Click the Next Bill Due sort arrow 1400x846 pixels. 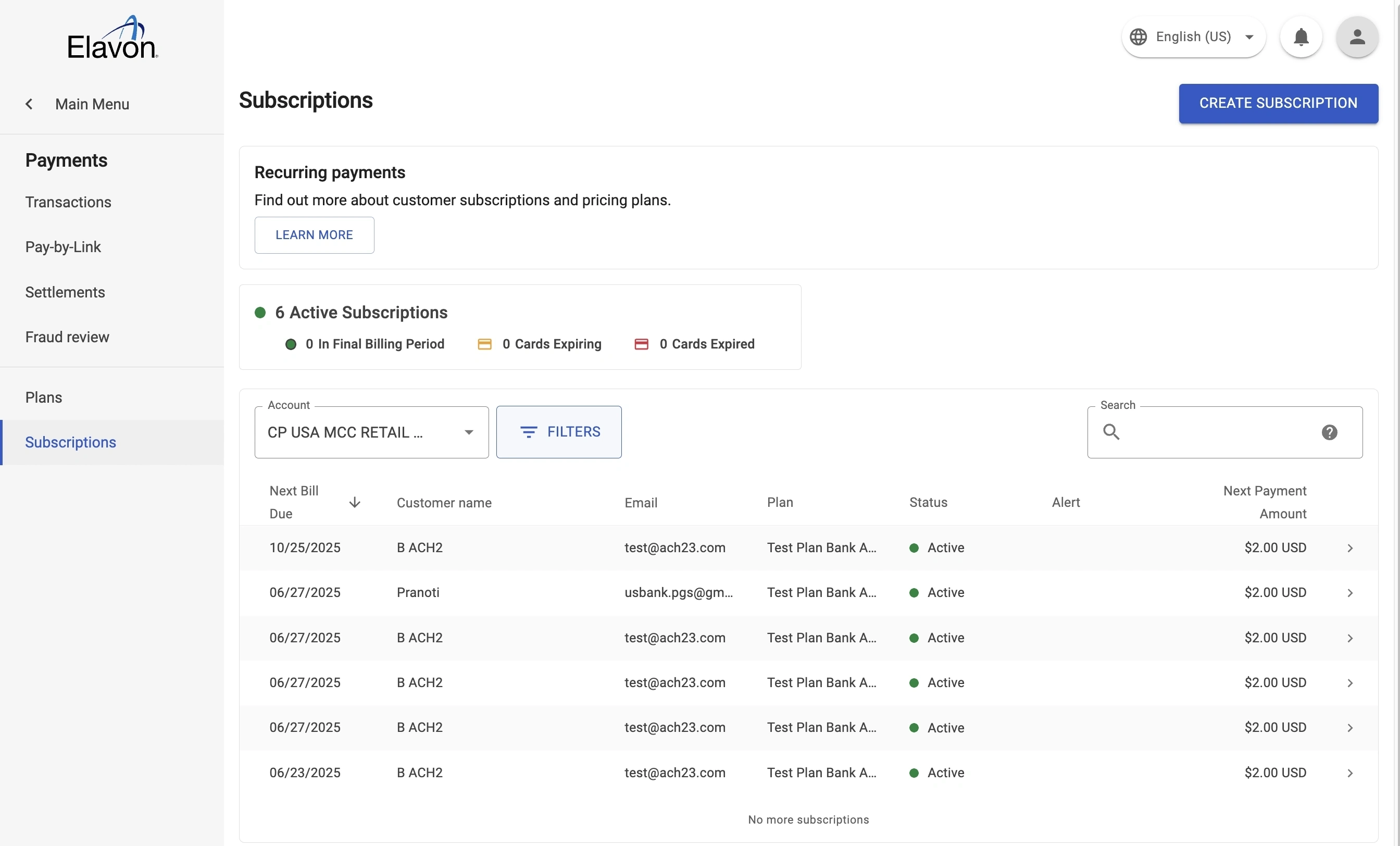[x=355, y=502]
